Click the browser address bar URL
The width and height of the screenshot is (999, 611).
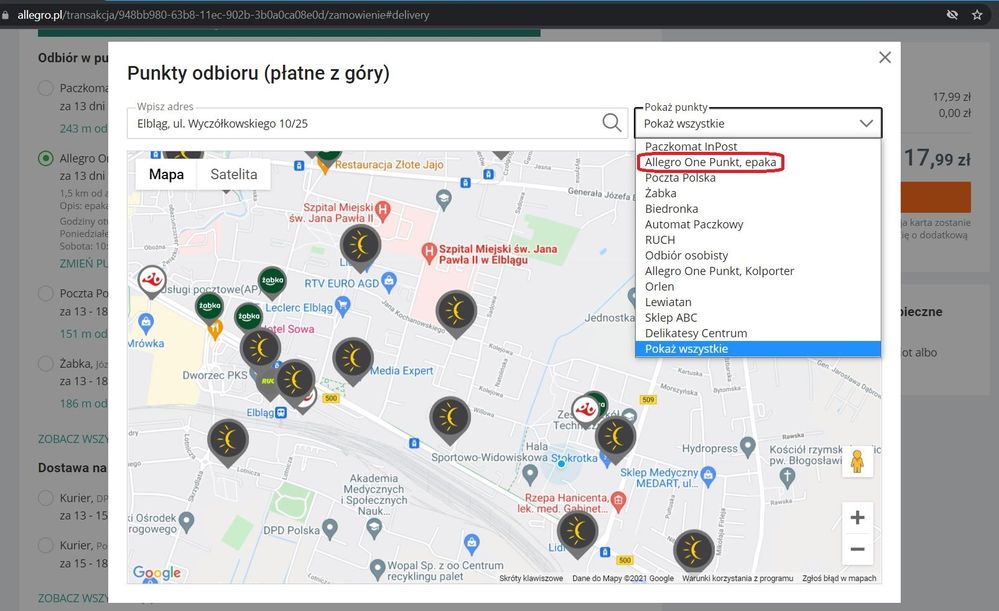[x=223, y=15]
